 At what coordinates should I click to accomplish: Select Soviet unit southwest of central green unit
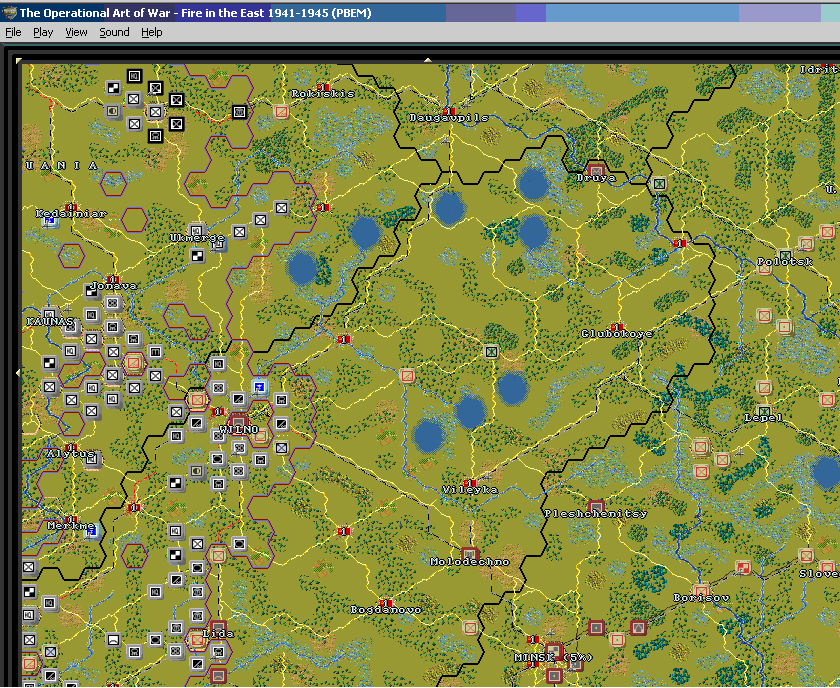coord(407,376)
